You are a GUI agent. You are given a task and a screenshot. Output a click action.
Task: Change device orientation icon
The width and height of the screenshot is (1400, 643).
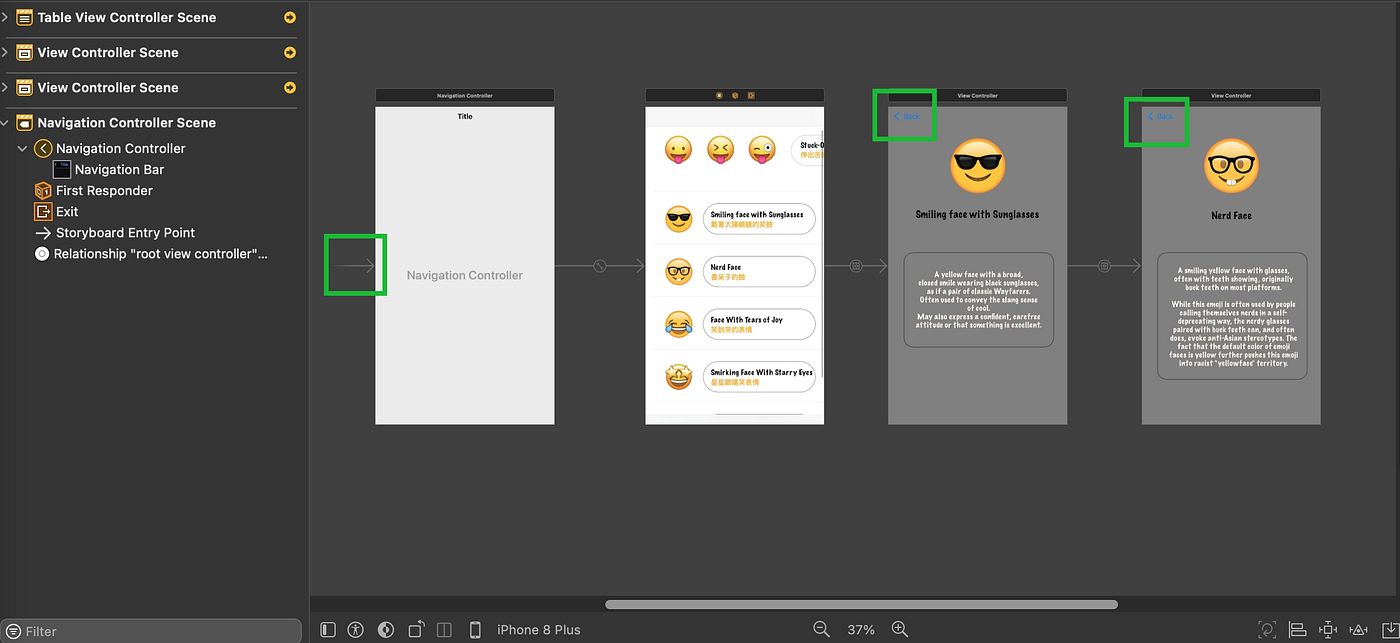pyautogui.click(x=416, y=629)
